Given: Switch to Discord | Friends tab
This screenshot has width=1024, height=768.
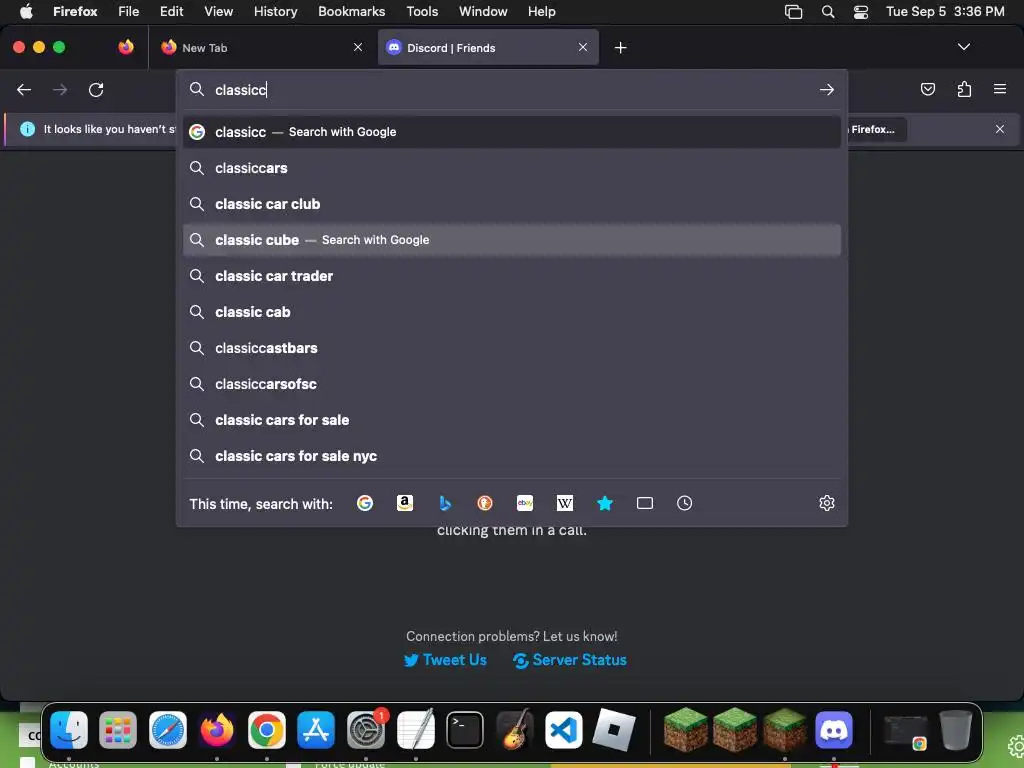Looking at the screenshot, I should coord(488,48).
